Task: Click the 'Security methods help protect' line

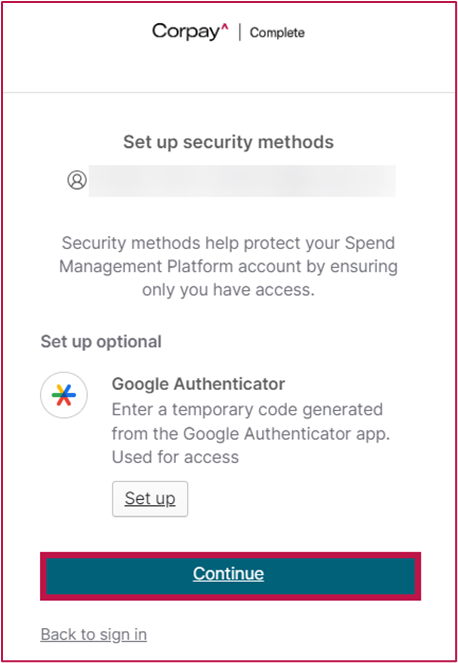Action: (x=228, y=243)
